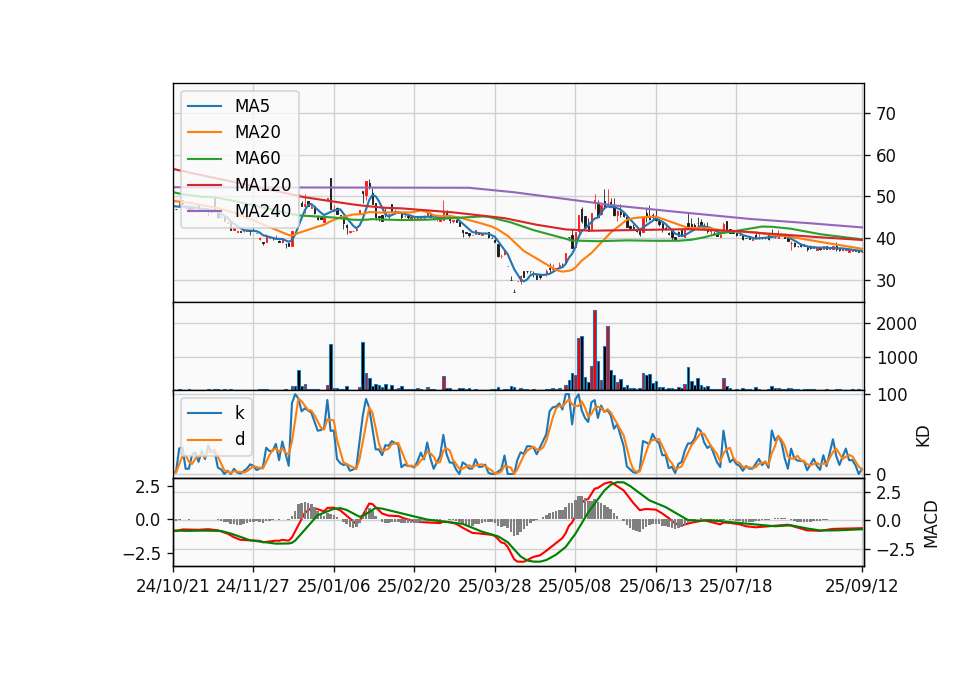Click the MA5 legend label
This screenshot has width=960, height=690.
pos(252,106)
